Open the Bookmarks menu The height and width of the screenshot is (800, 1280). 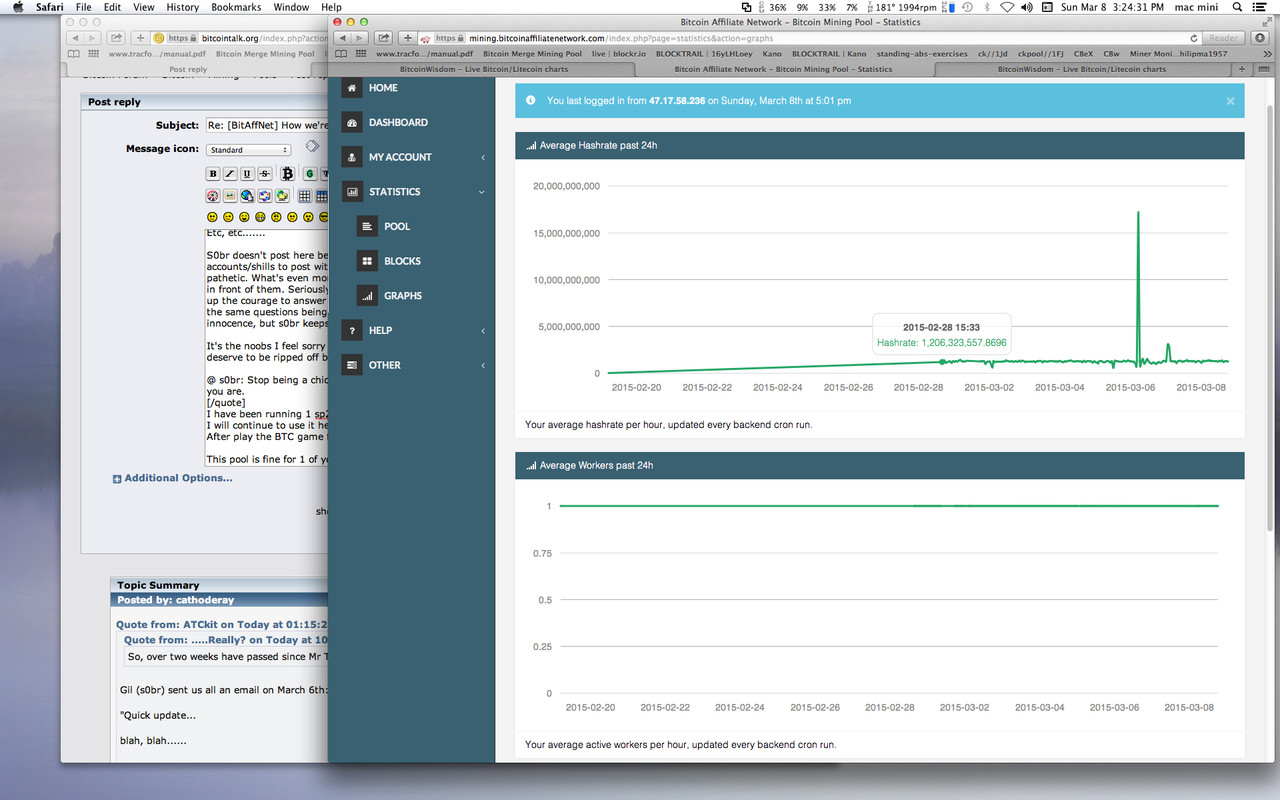point(236,7)
